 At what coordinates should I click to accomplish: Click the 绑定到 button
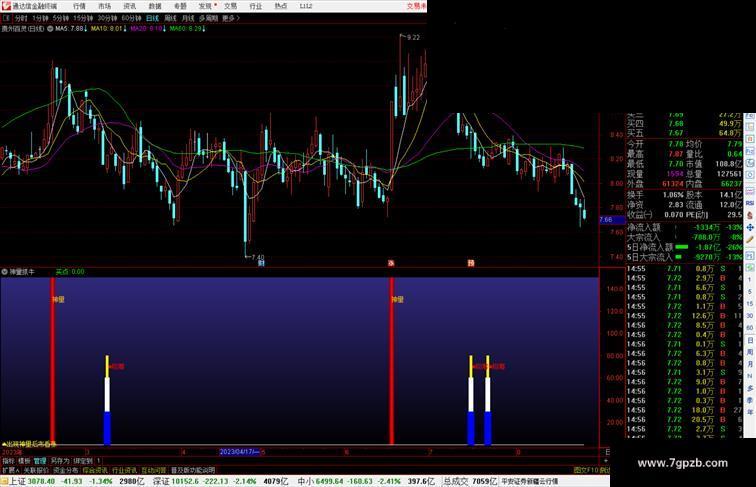(x=83, y=461)
